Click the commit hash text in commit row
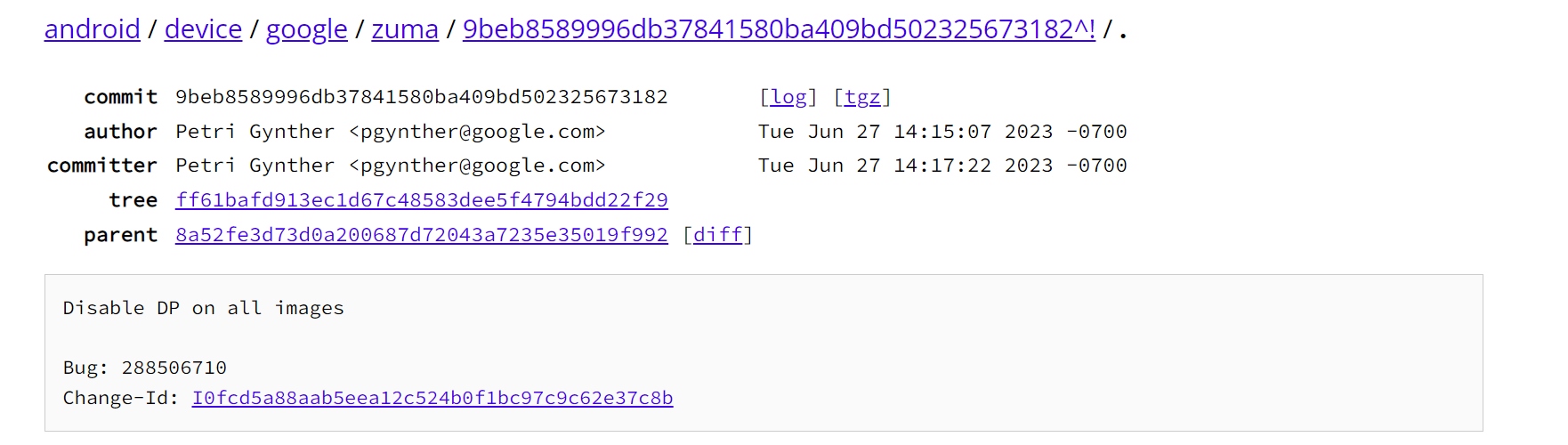 pos(422,97)
